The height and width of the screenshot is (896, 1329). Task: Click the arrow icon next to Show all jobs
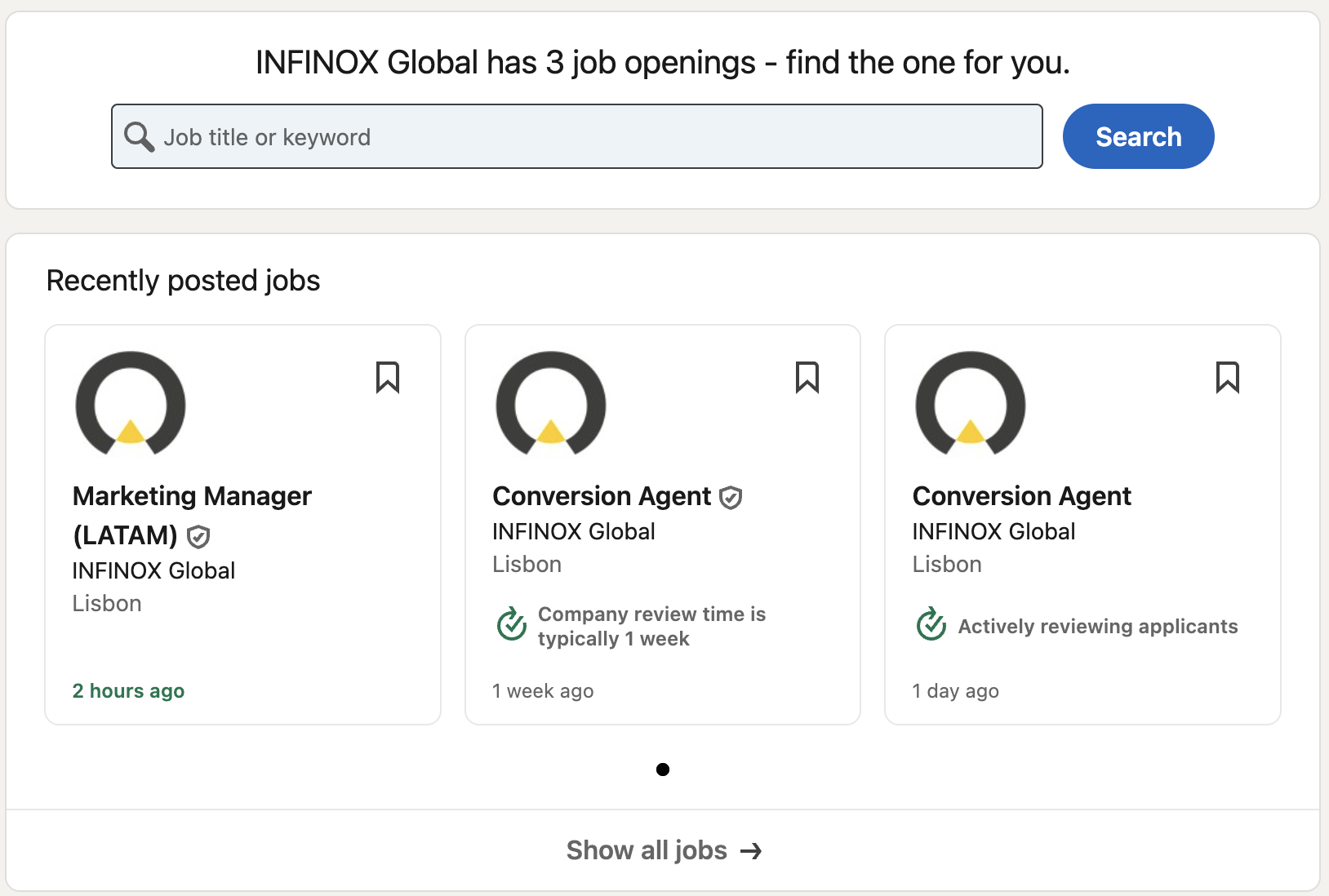tap(751, 851)
